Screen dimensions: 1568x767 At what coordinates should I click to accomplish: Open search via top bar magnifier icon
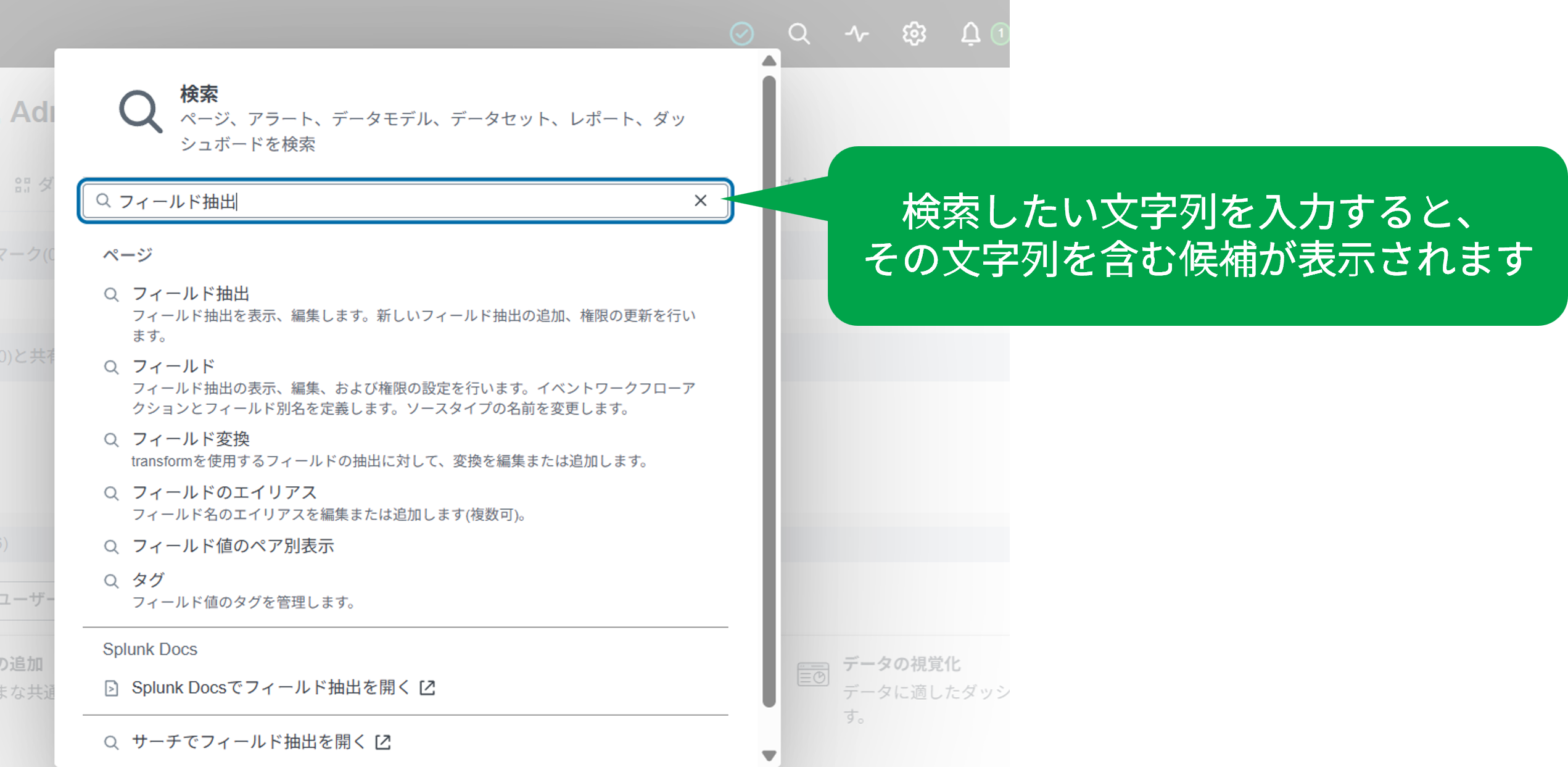(x=799, y=33)
